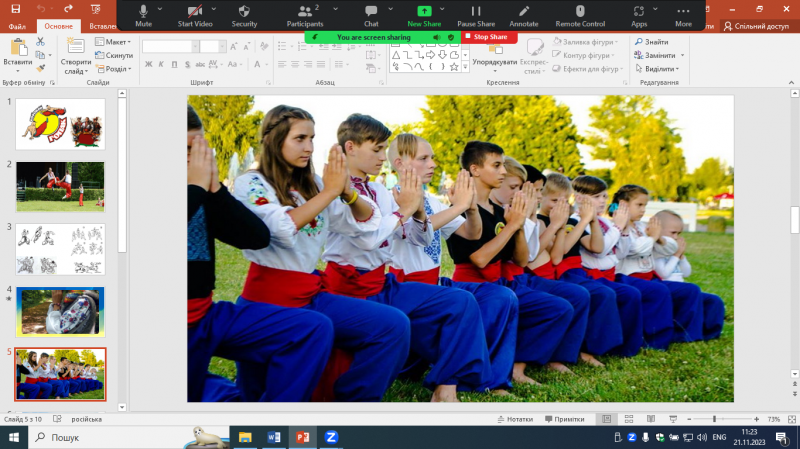Open Zoom Chat
This screenshot has width=800, height=449.
(x=371, y=16)
